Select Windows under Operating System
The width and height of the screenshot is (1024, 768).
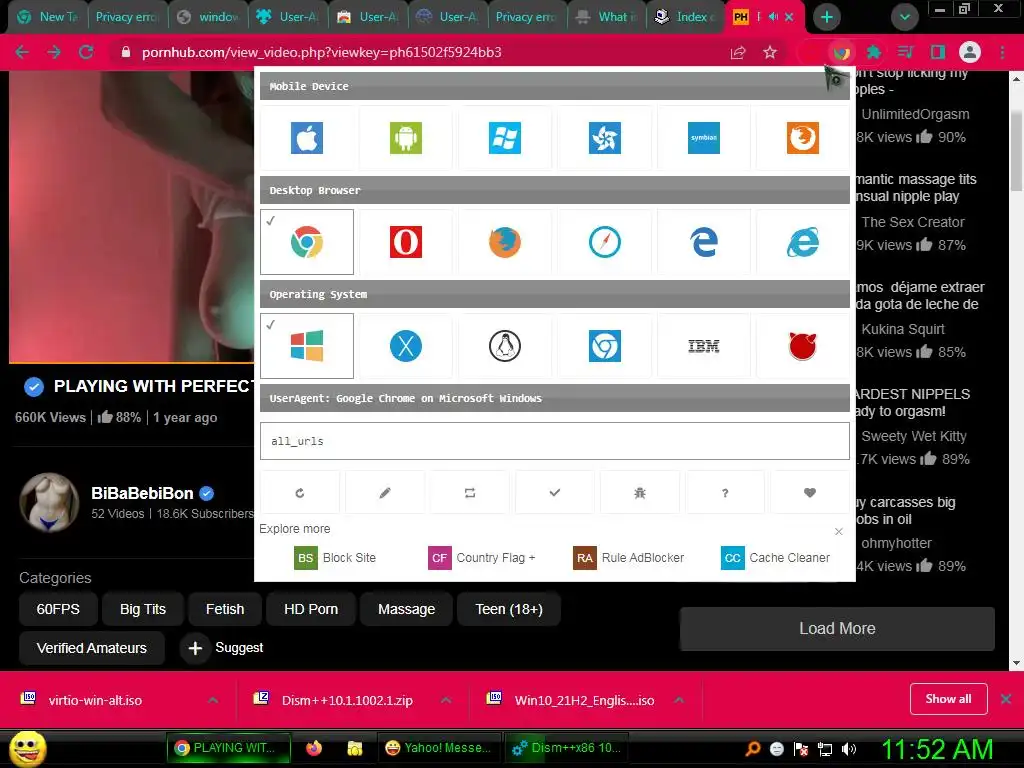click(x=307, y=346)
